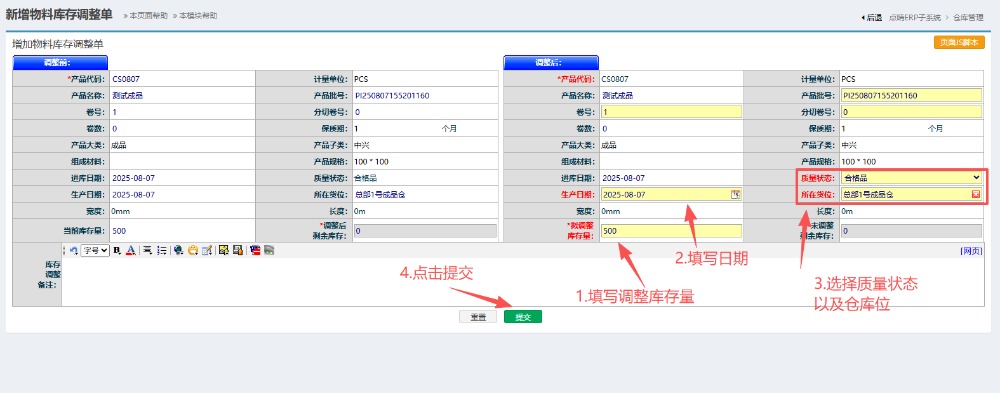Click the upload attachment icon
Viewport: 1000px width, 393px height.
click(x=238, y=251)
